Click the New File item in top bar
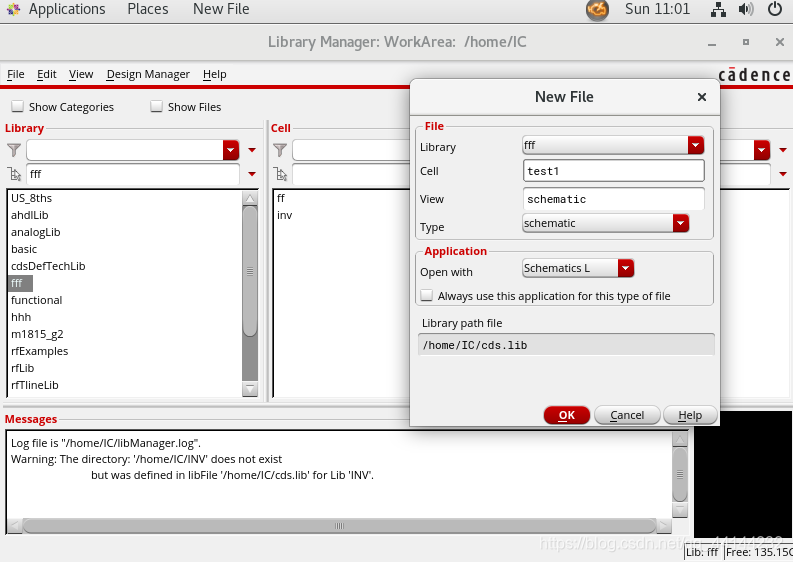 coord(221,9)
